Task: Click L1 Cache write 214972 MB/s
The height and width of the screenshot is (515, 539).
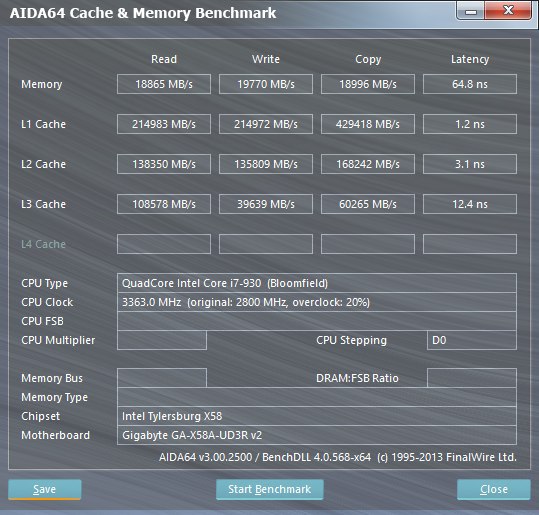Action: (266, 124)
